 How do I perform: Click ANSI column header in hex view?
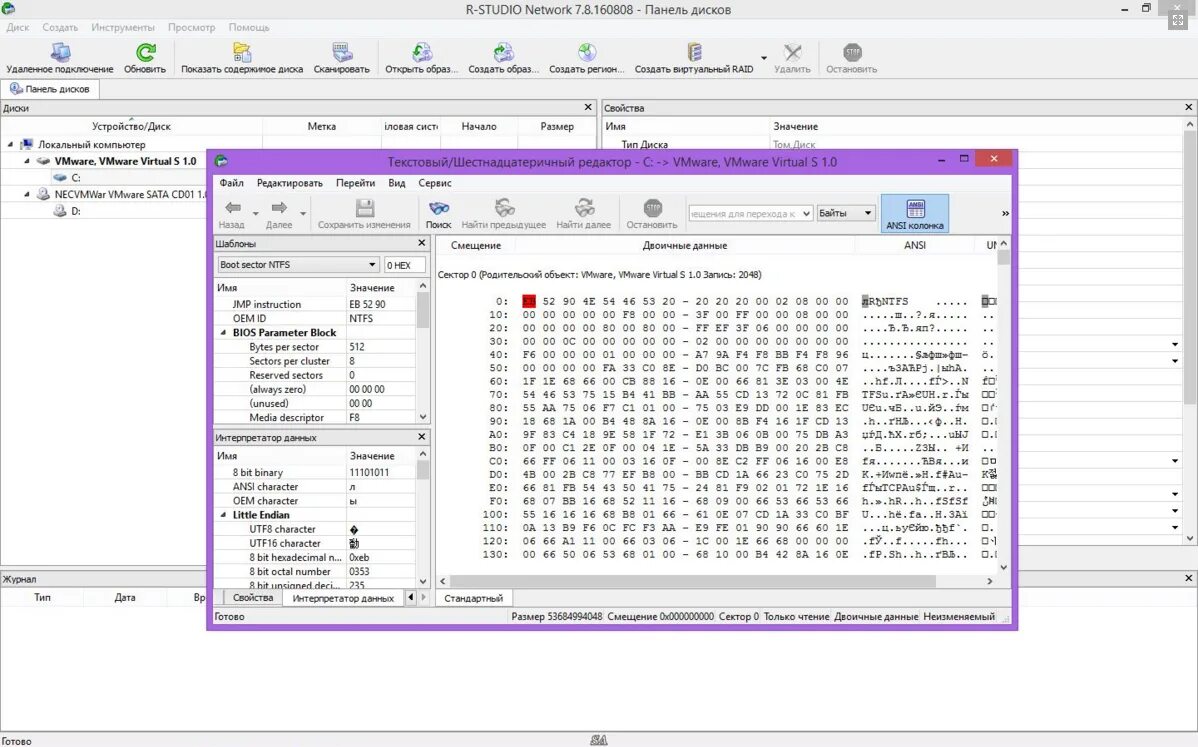tap(915, 245)
